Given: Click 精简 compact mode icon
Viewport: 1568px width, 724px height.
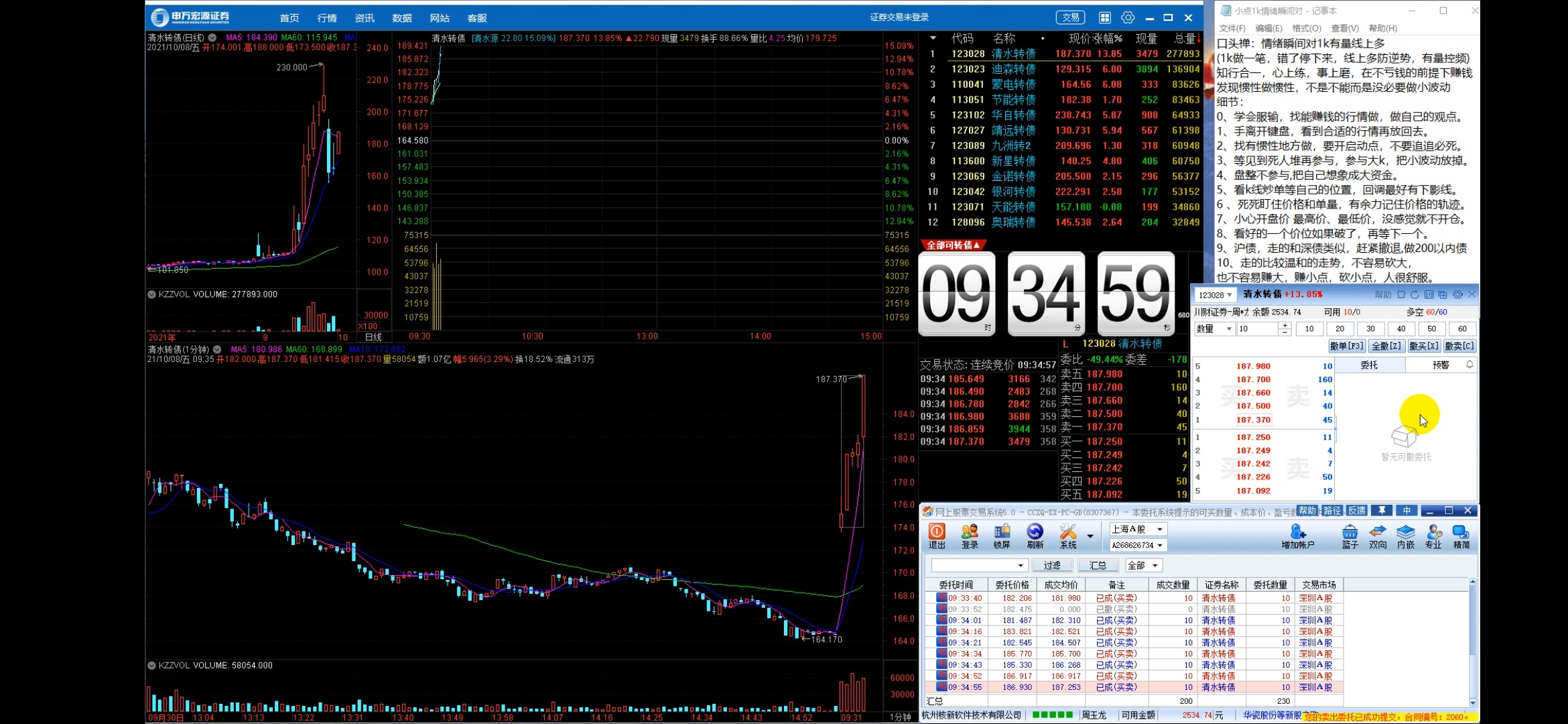Looking at the screenshot, I should click(x=1461, y=536).
